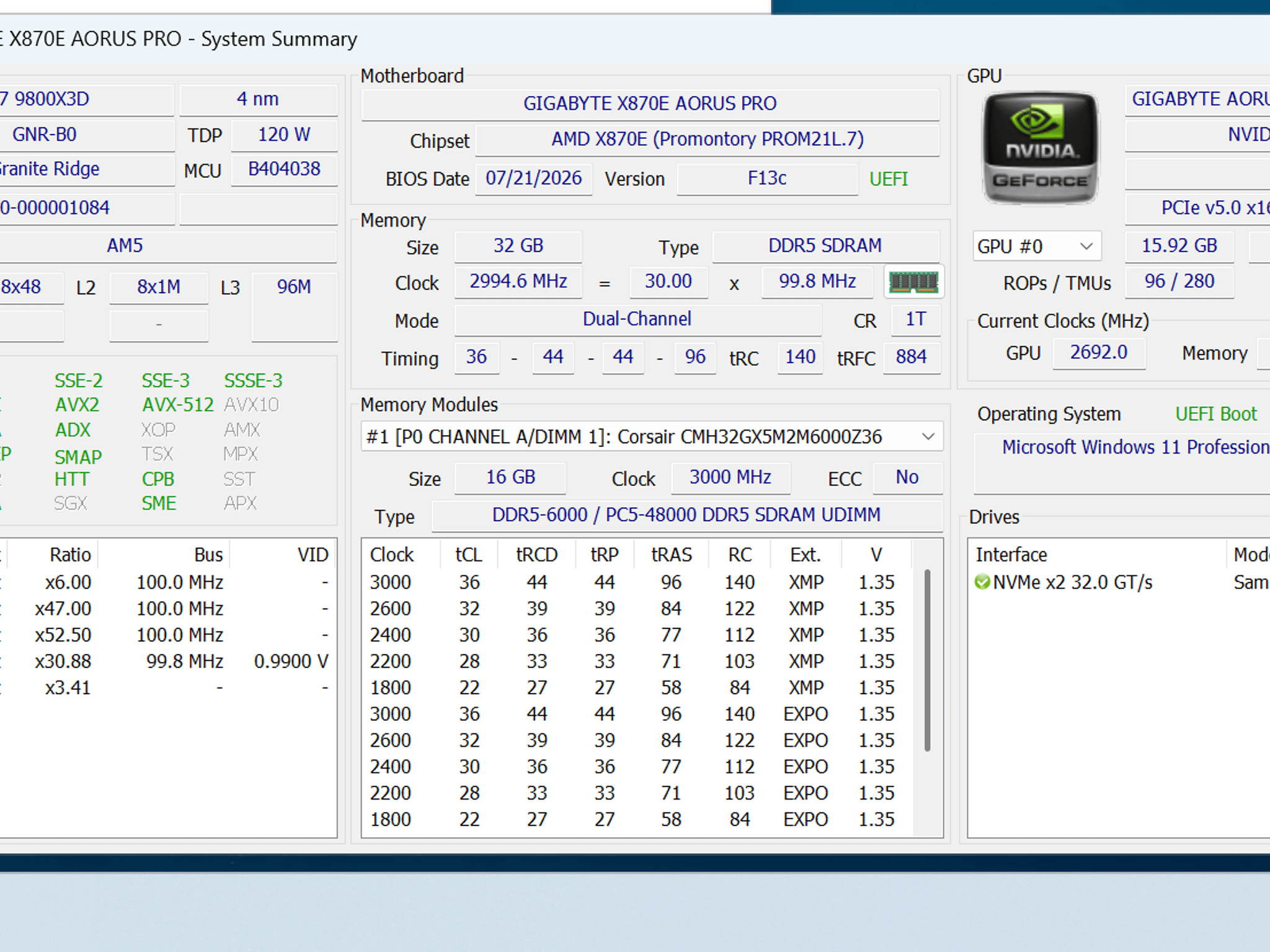Image resolution: width=1270 pixels, height=952 pixels.
Task: Click the green UEFI Boot label
Action: [1216, 414]
